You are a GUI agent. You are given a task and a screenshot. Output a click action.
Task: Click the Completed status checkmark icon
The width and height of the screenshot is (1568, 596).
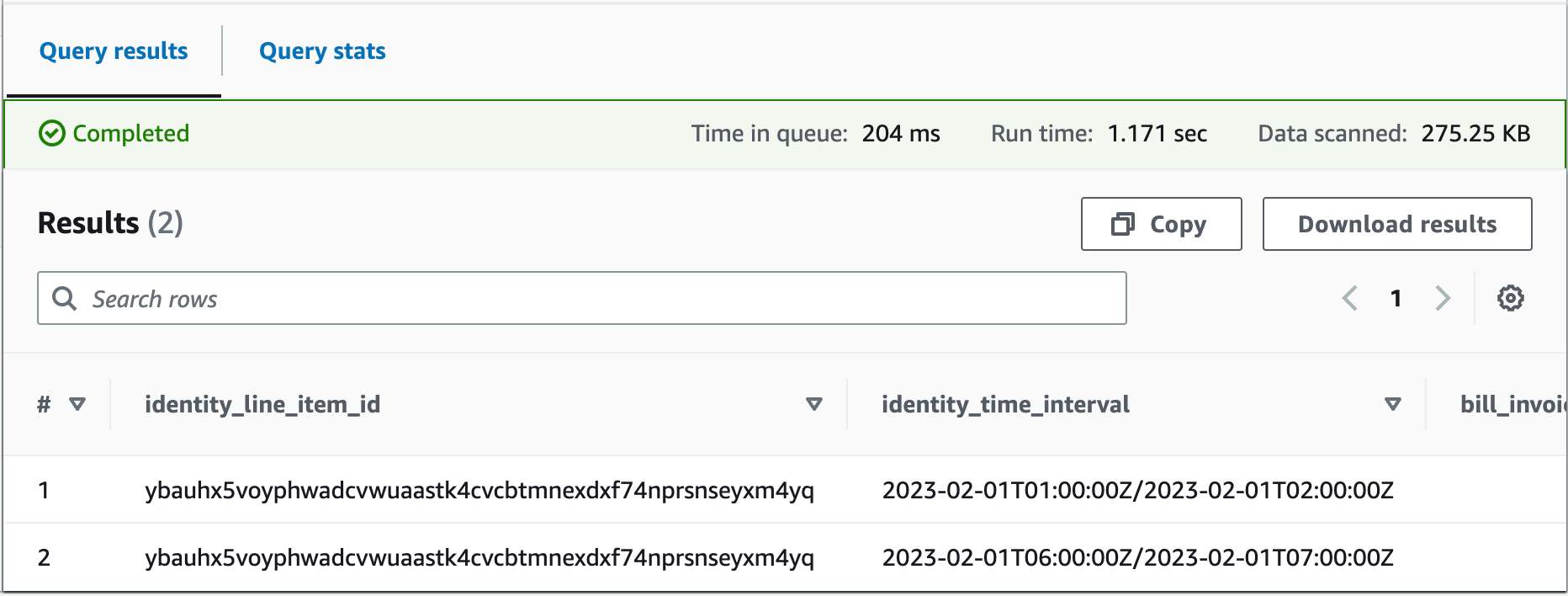(53, 133)
